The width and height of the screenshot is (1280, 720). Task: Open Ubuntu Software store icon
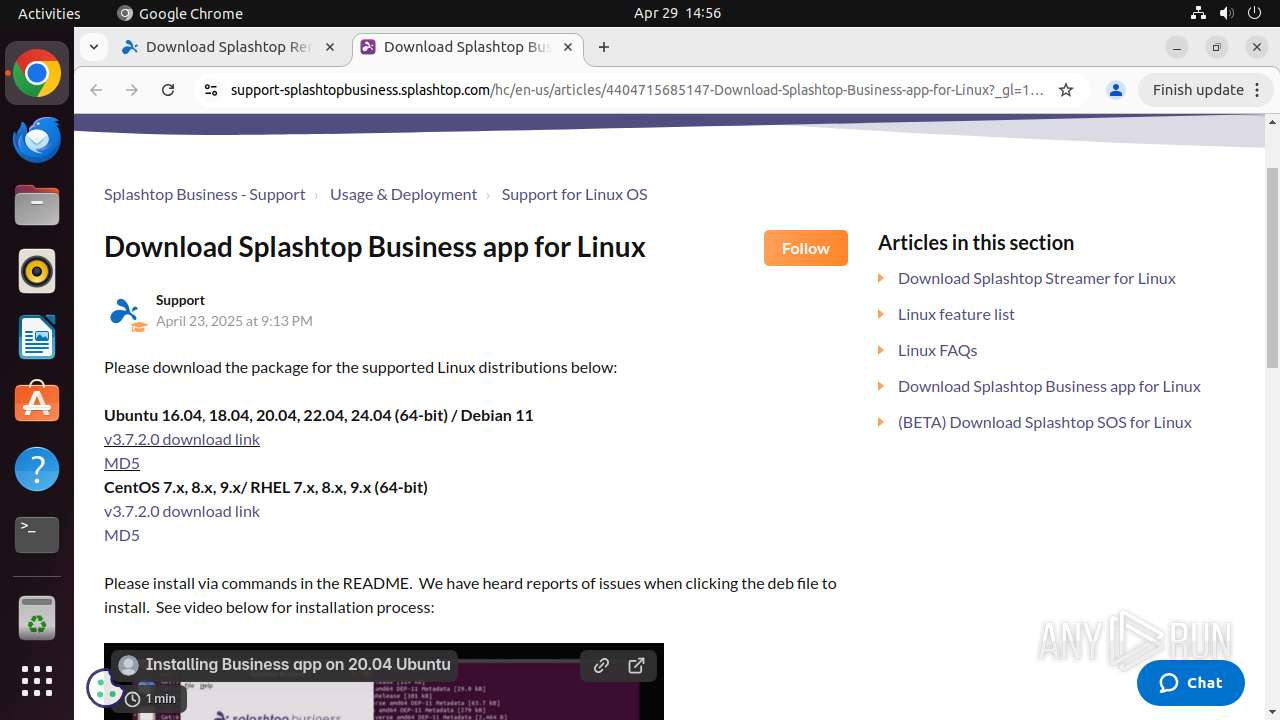pos(37,403)
